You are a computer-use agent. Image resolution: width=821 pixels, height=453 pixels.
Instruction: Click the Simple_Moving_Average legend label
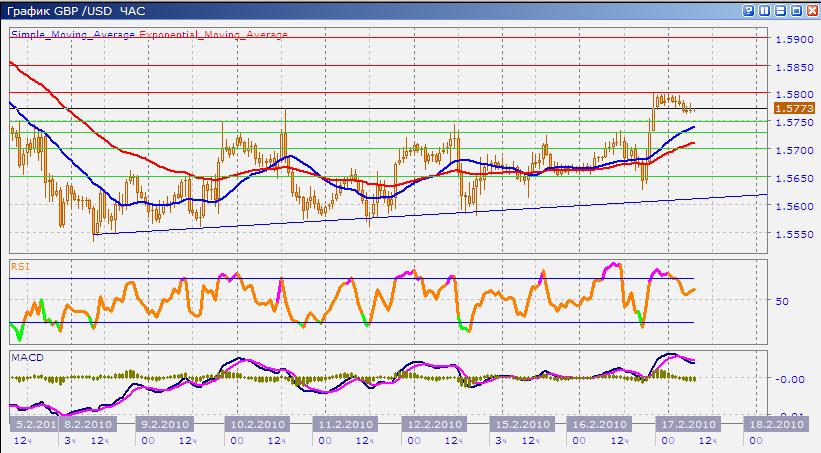(x=74, y=34)
